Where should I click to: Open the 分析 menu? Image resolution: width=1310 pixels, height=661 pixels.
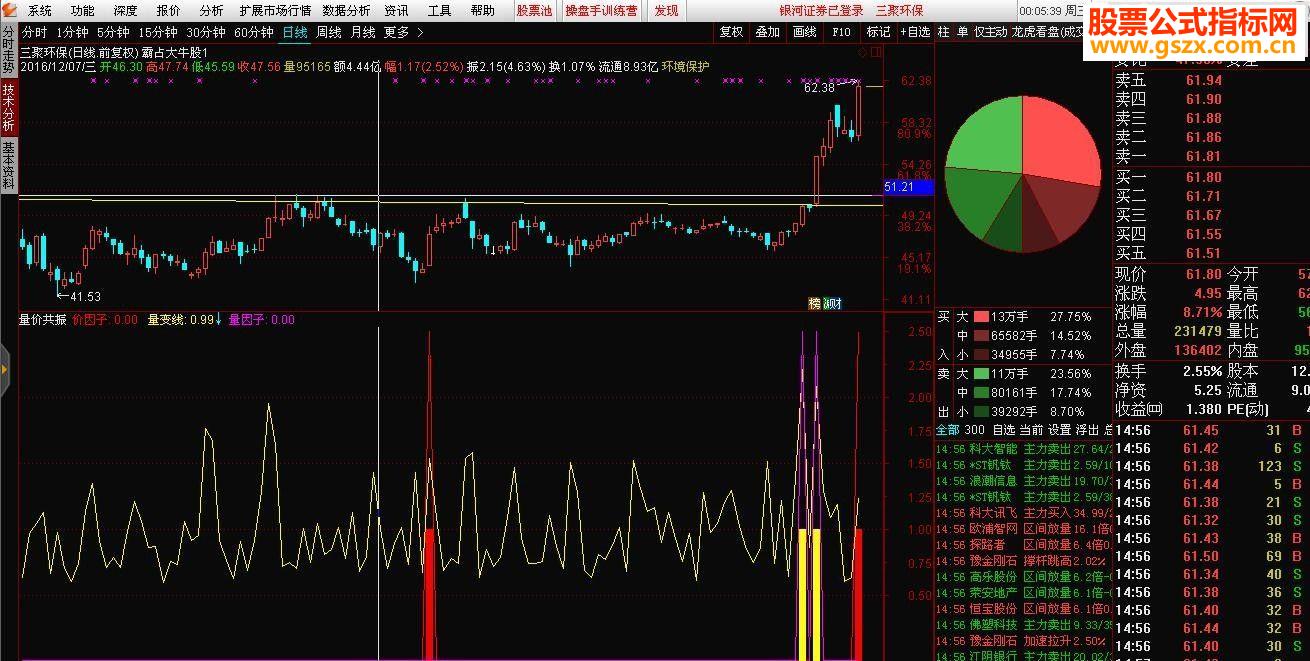click(211, 11)
